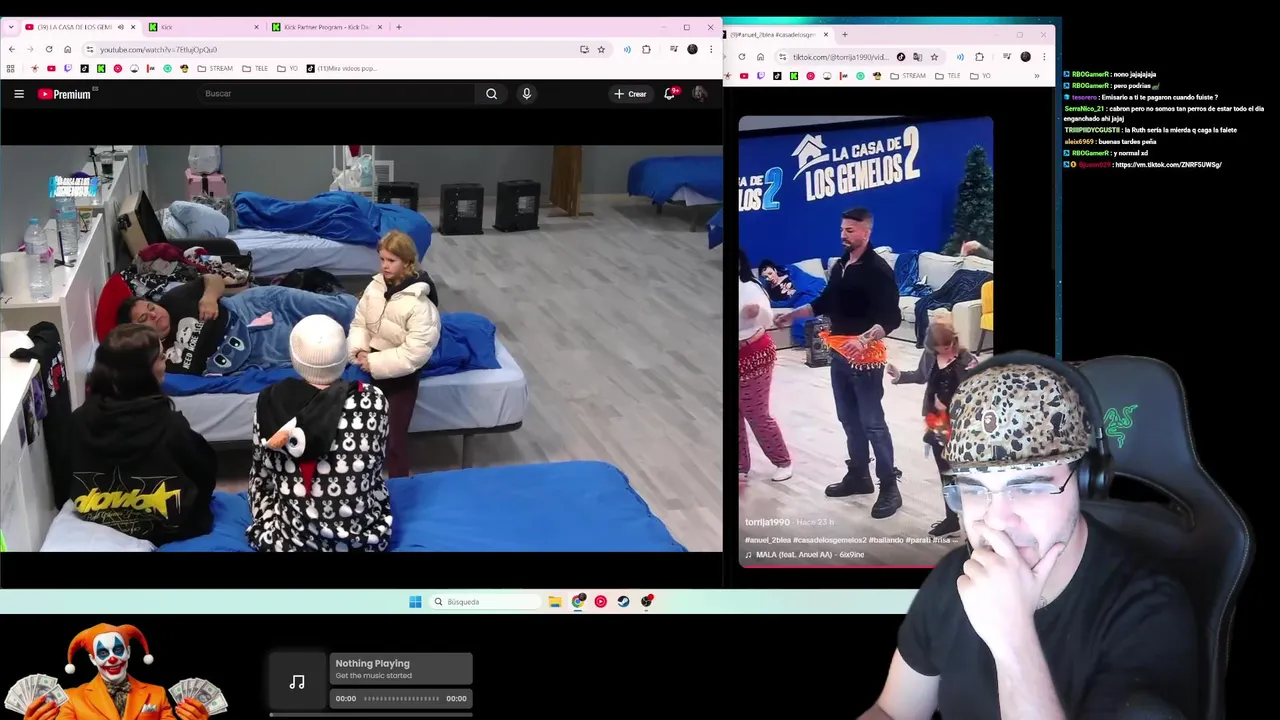The image size is (1280, 720).
Task: Click the TikTok video player
Action: 866,341
